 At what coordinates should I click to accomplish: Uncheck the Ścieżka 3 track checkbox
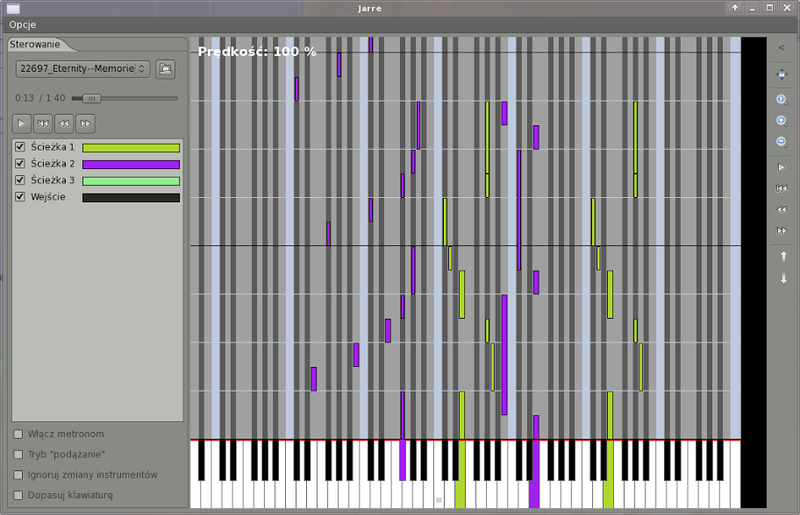[x=20, y=180]
